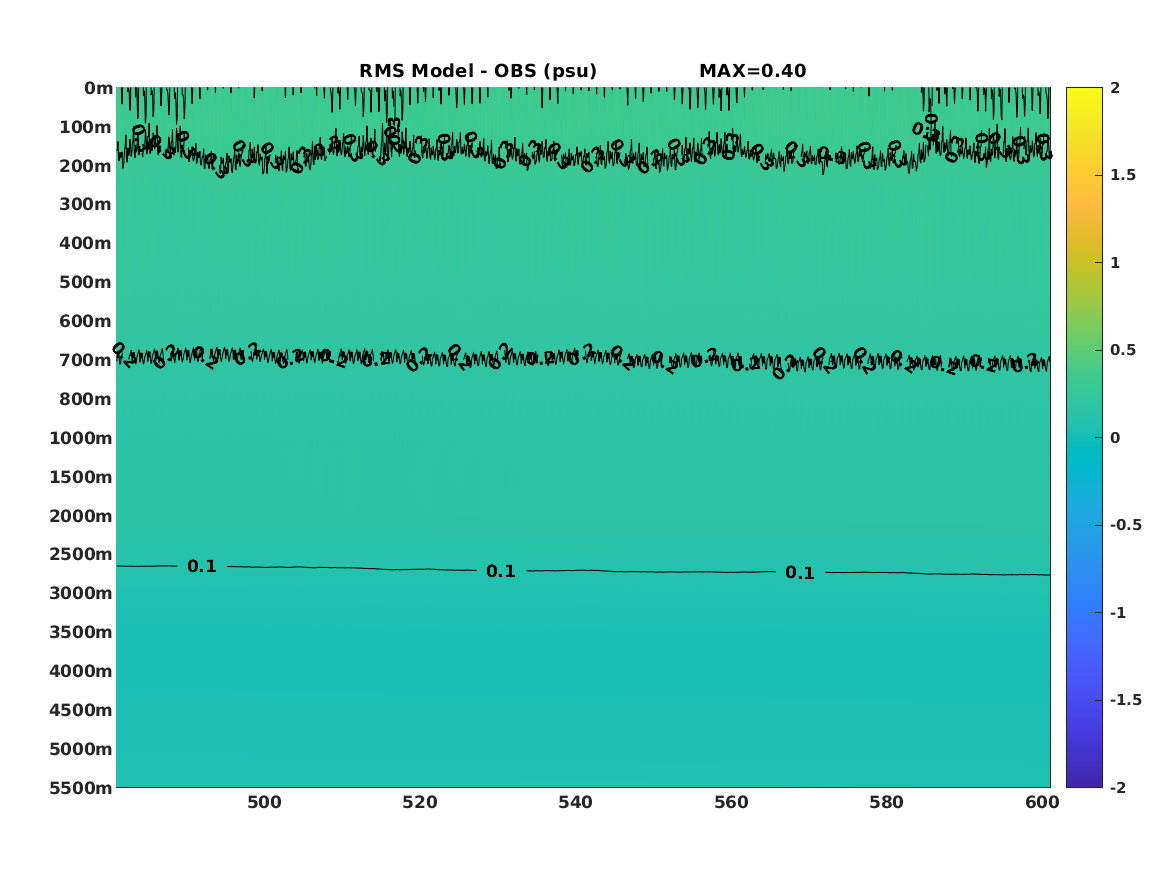Click the "MAX=0.40" text above the plot
Viewport: 1167px width, 875px height.
coord(752,71)
